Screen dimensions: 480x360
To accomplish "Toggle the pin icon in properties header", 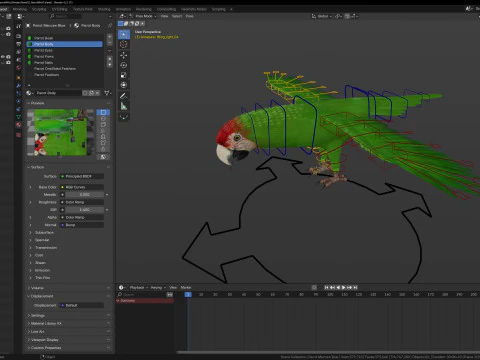I will [110, 25].
